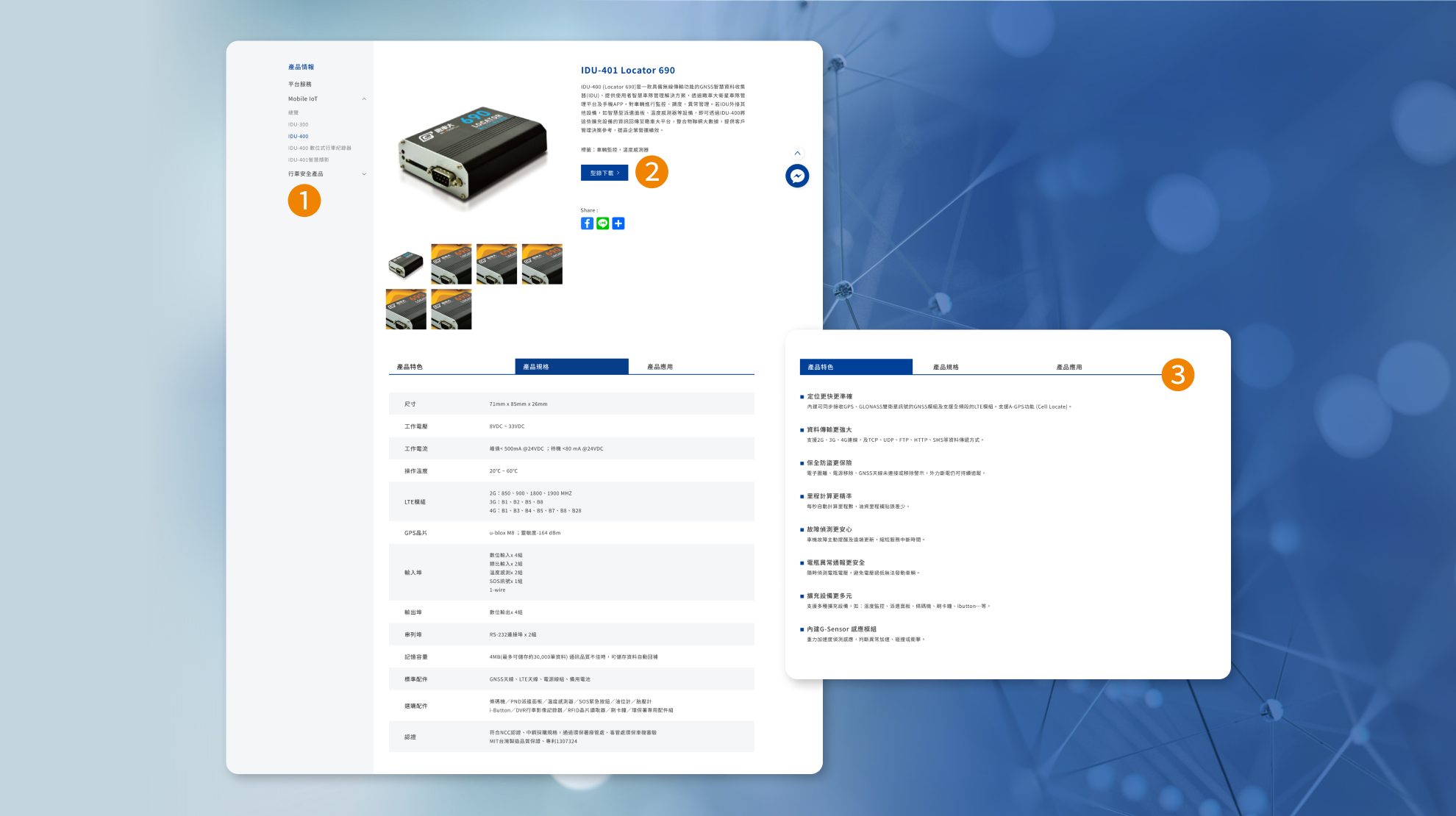The width and height of the screenshot is (1456, 816).
Task: Share the product via LINE icon
Action: click(603, 223)
